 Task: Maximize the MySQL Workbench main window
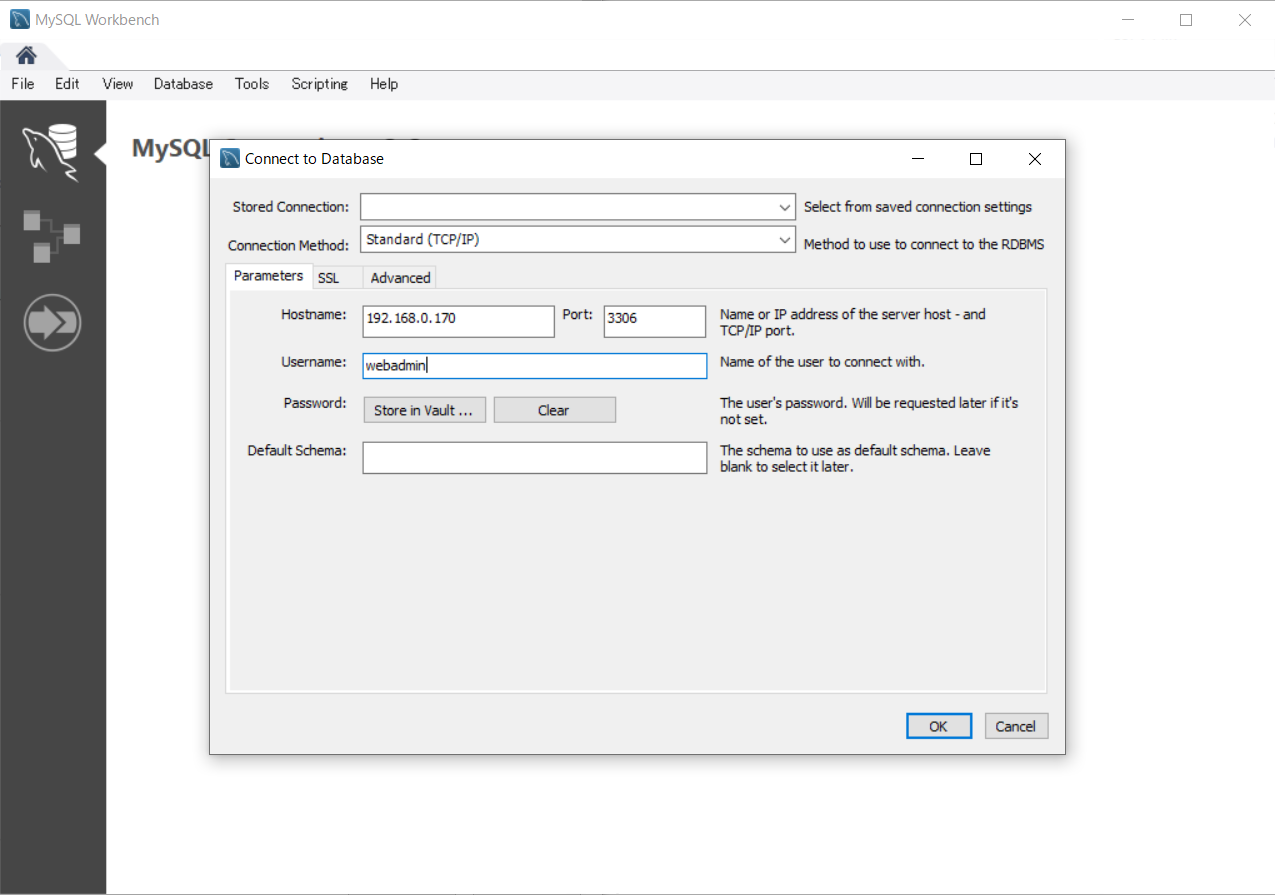[x=1186, y=20]
